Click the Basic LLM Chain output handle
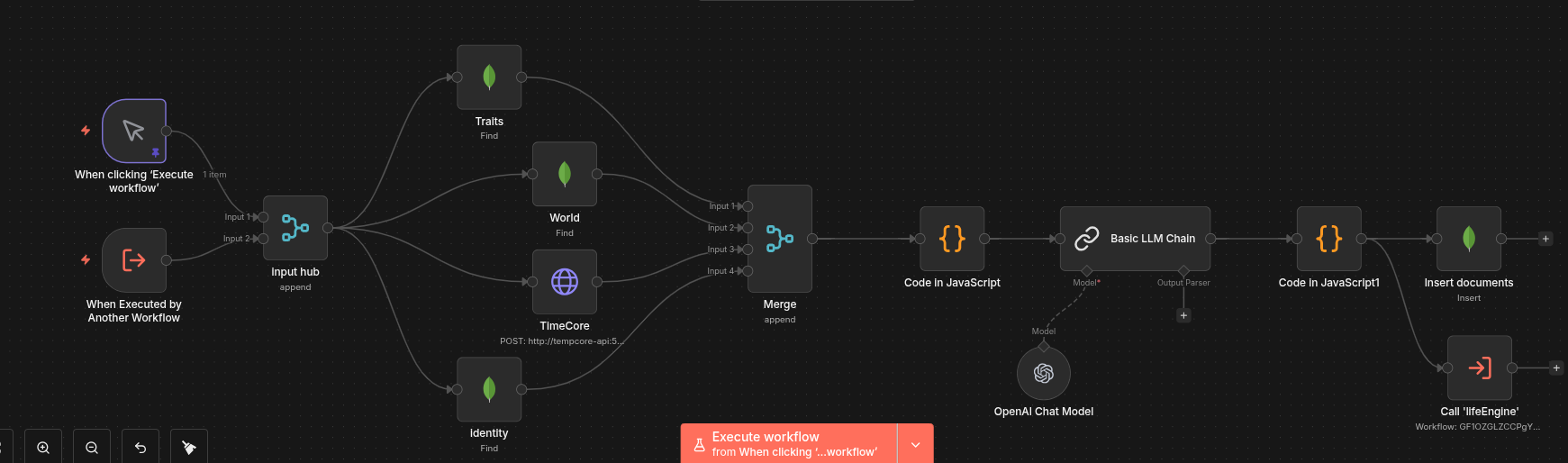This screenshot has width=1568, height=463. 1210,239
